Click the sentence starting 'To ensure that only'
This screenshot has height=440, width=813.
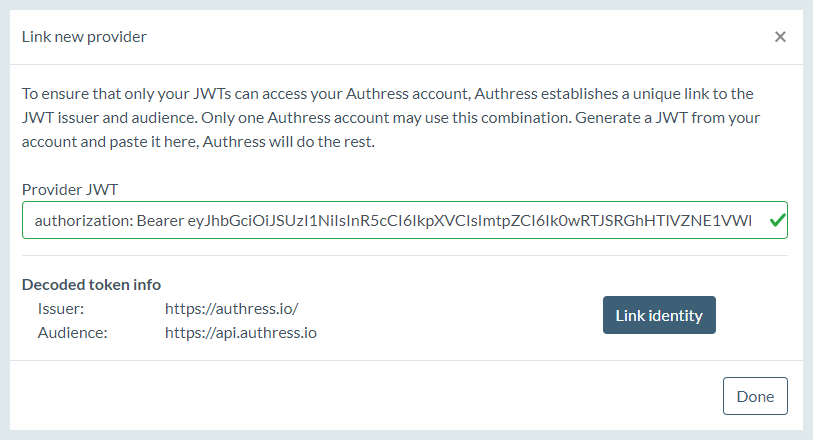pos(200,93)
